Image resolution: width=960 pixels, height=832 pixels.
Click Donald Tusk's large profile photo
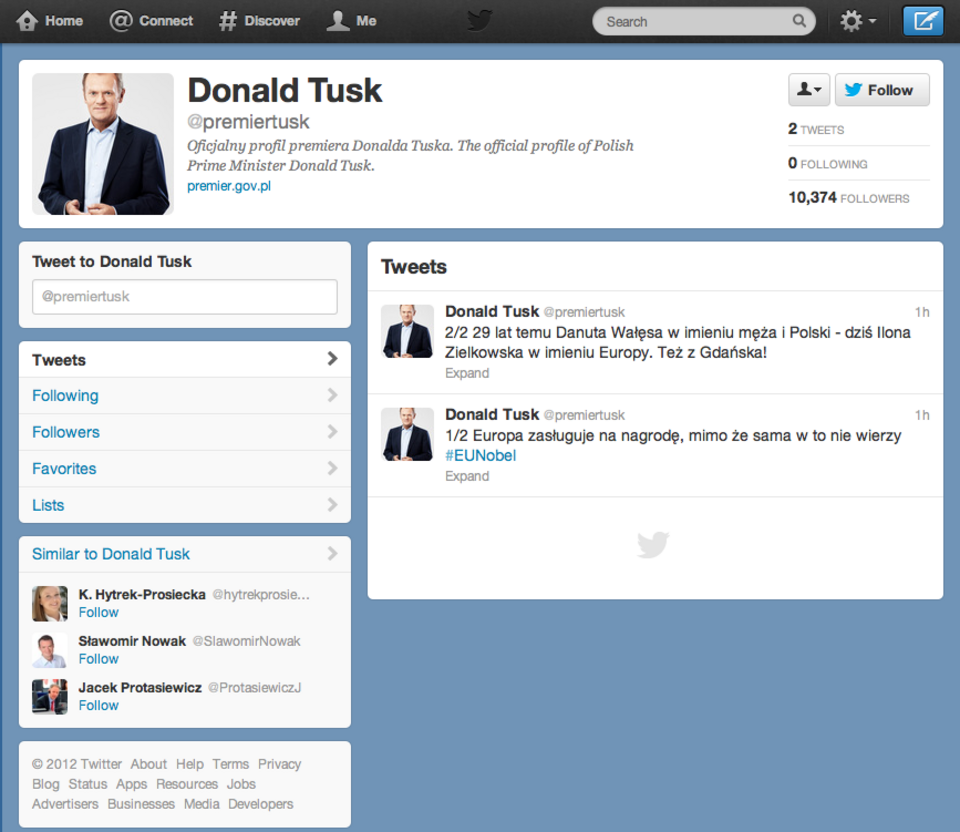point(103,144)
